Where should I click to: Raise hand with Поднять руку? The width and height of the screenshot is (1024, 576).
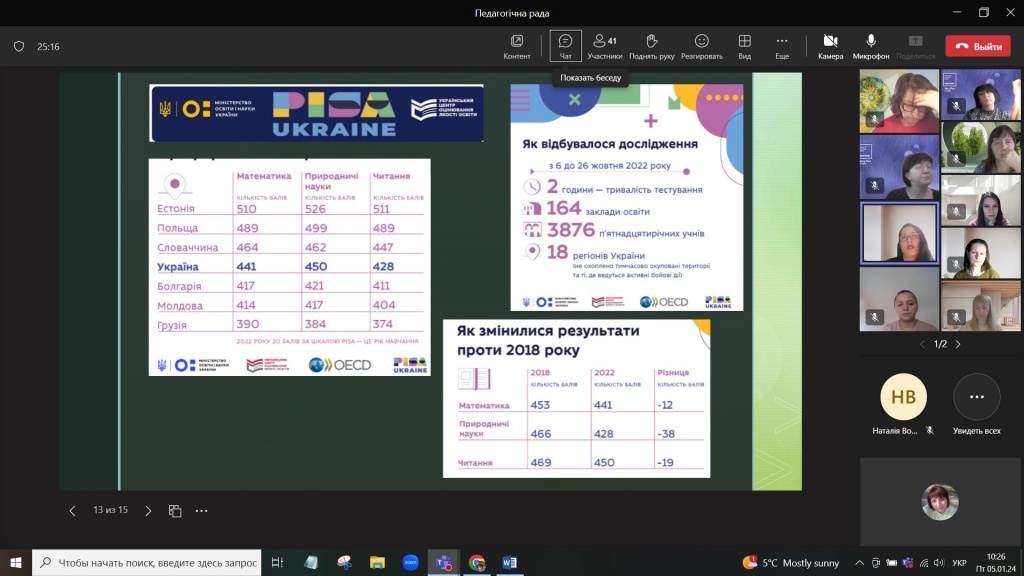651,46
